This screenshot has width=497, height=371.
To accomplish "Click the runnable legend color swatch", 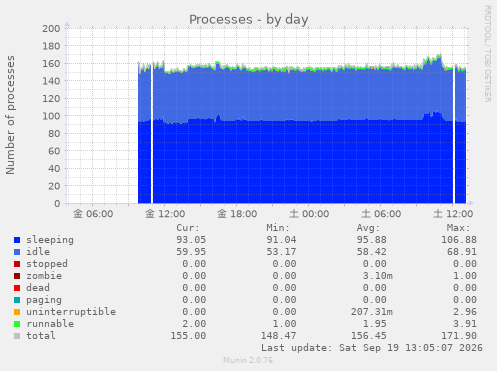I will (x=17, y=324).
